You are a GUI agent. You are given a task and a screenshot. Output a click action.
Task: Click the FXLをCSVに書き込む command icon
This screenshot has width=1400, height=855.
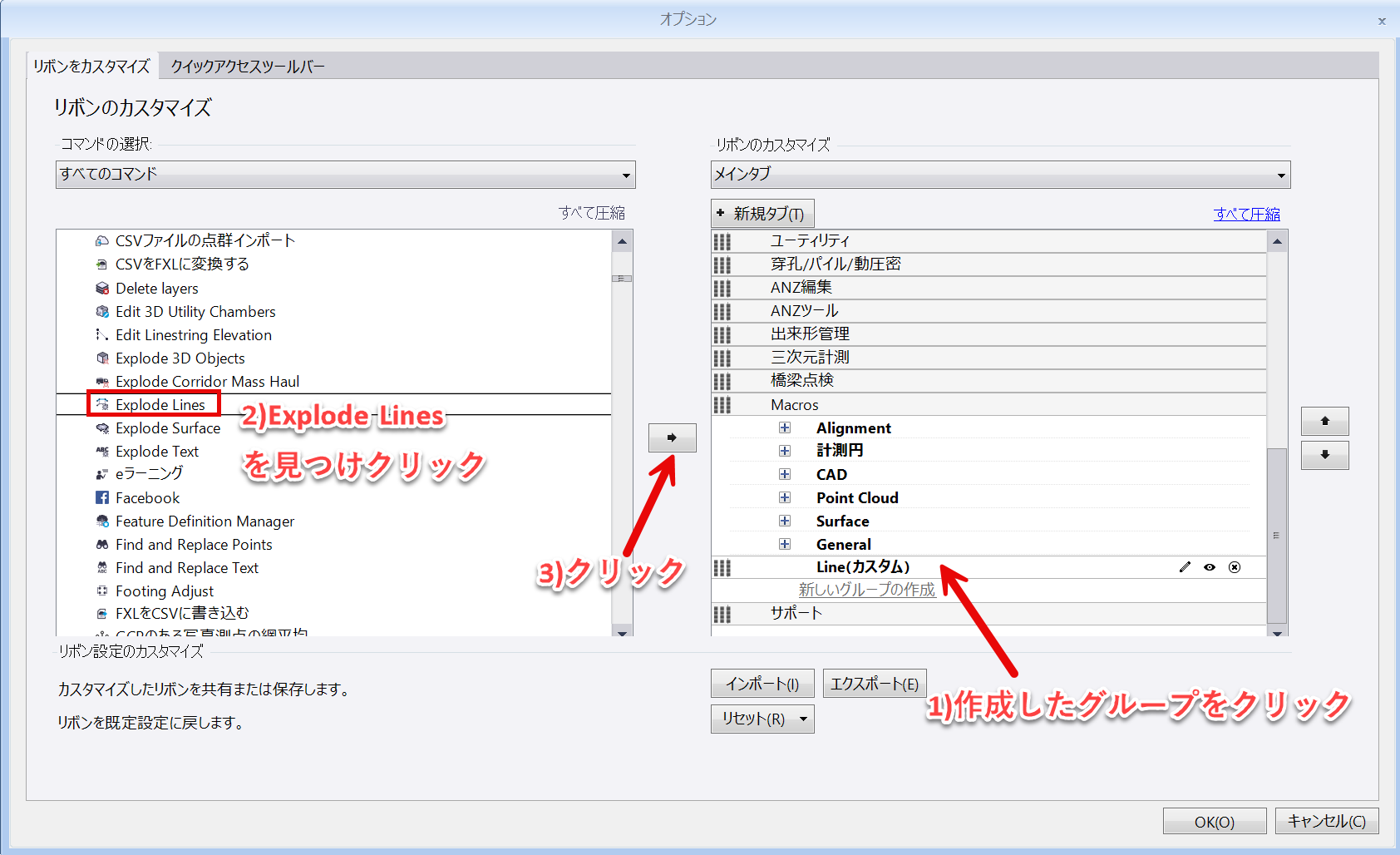point(102,614)
